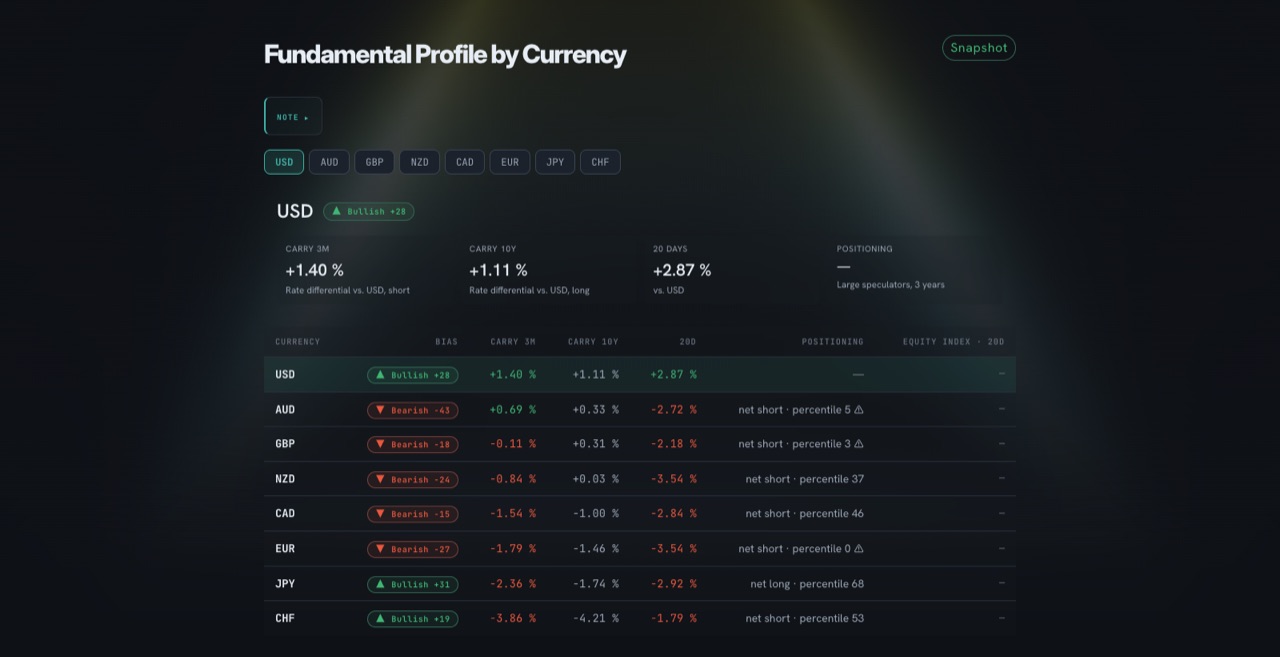This screenshot has height=657, width=1280.
Task: Click the Fundamental Profile by Currency title
Action: 445,54
